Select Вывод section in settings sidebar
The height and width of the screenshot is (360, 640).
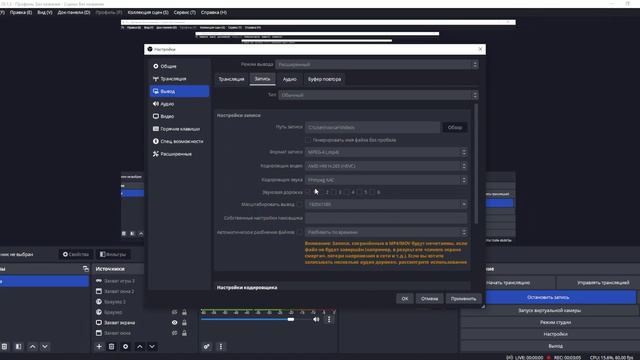pyautogui.click(x=180, y=91)
